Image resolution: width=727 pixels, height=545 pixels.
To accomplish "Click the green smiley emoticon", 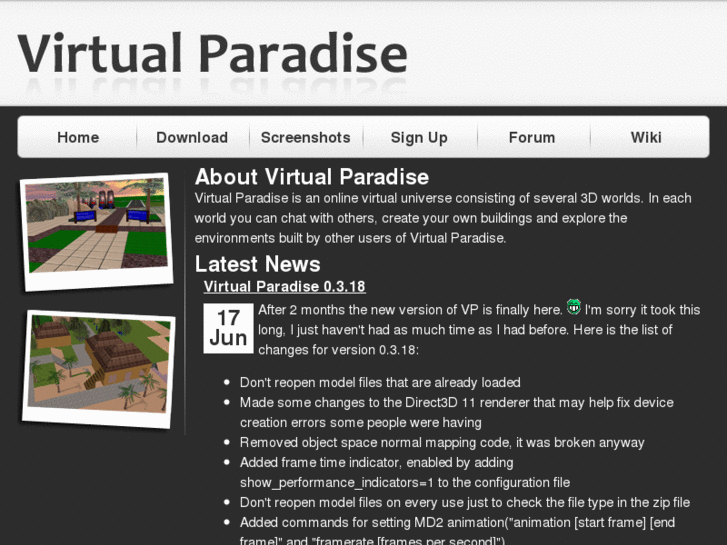I will [574, 307].
